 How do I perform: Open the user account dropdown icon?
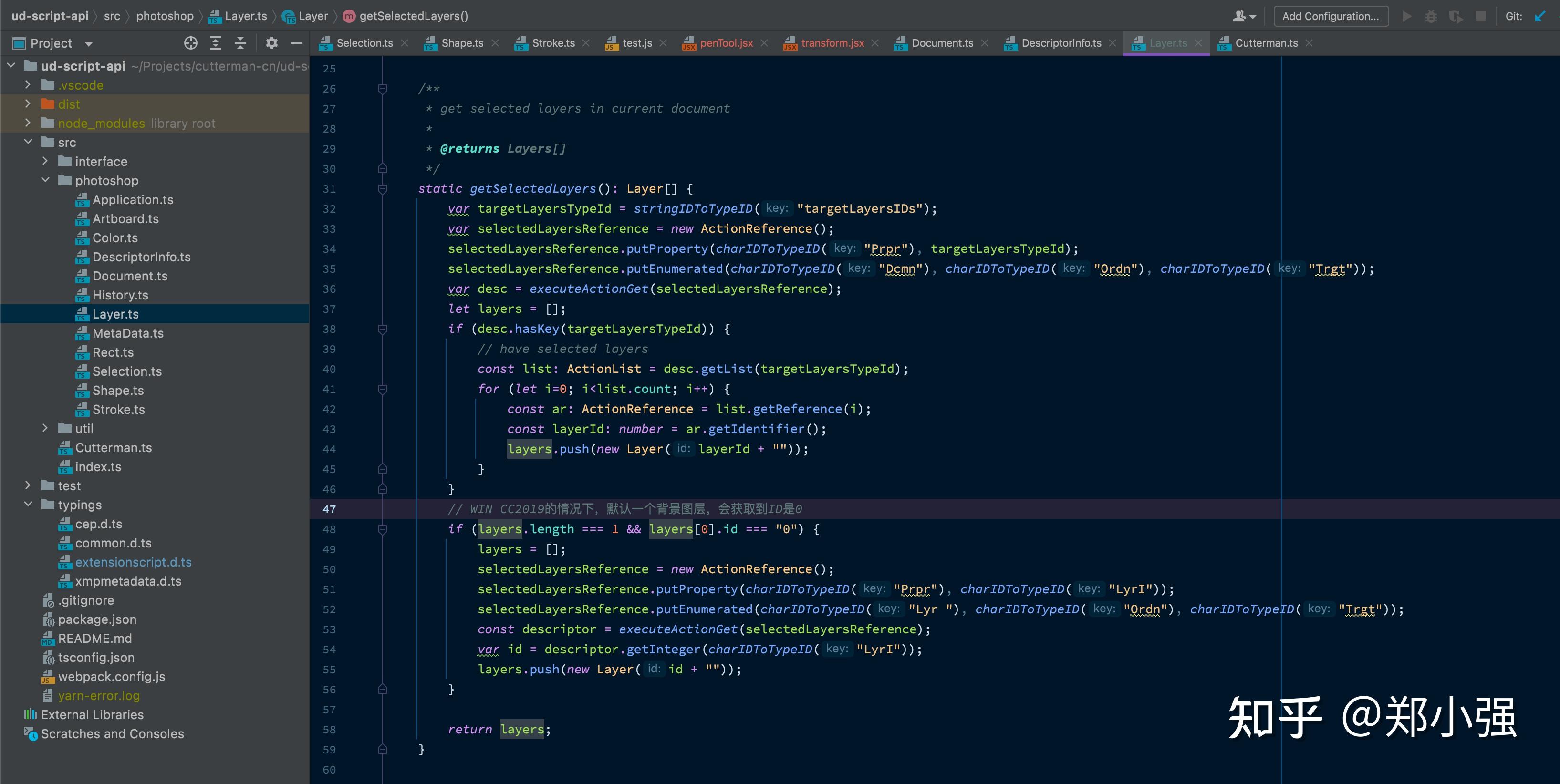1243,16
